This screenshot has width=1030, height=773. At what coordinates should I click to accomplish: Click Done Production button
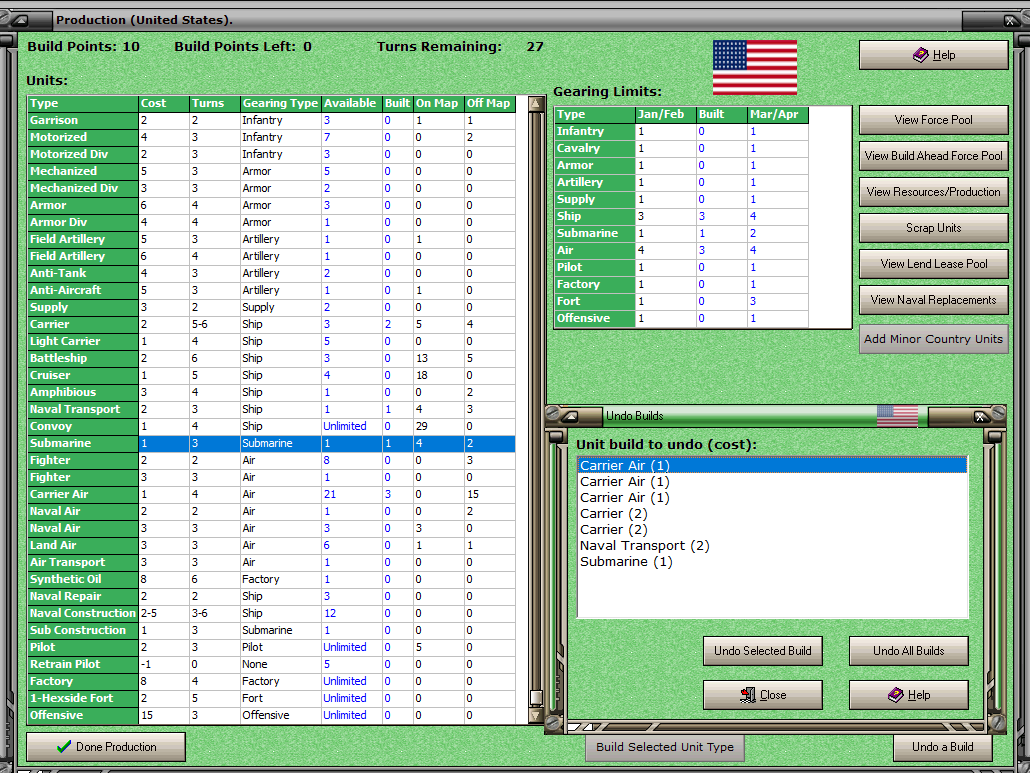[106, 747]
